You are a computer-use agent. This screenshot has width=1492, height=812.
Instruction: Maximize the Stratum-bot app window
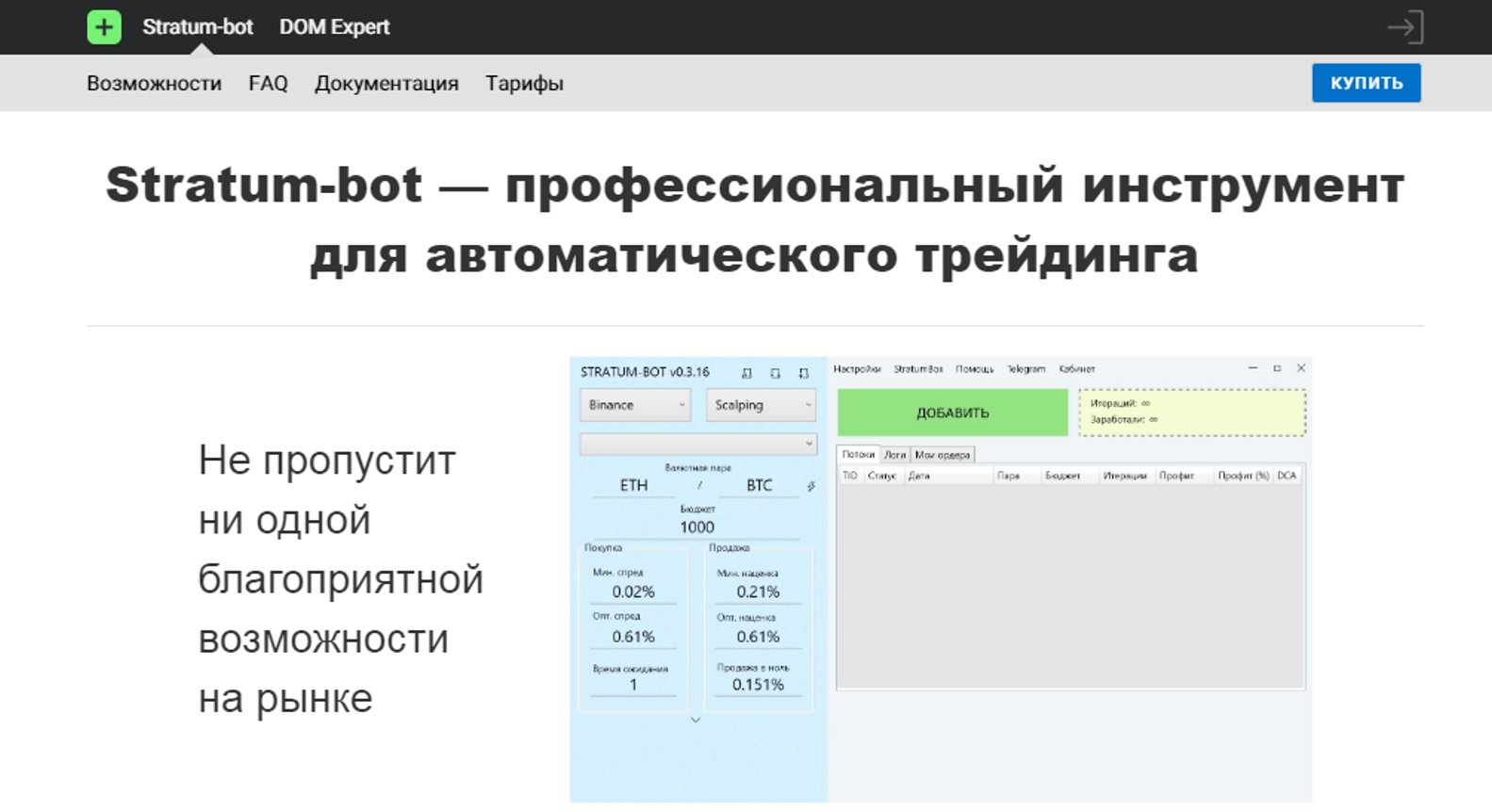coord(1277,368)
